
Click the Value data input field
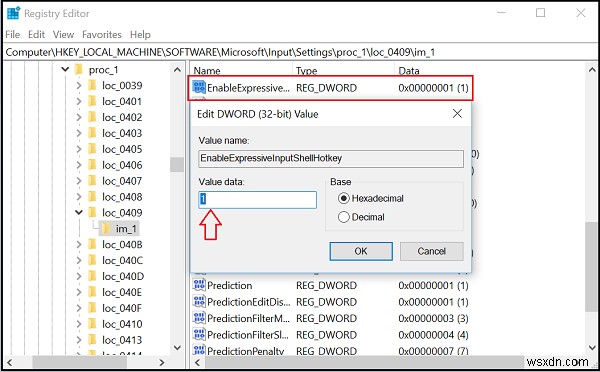(258, 199)
